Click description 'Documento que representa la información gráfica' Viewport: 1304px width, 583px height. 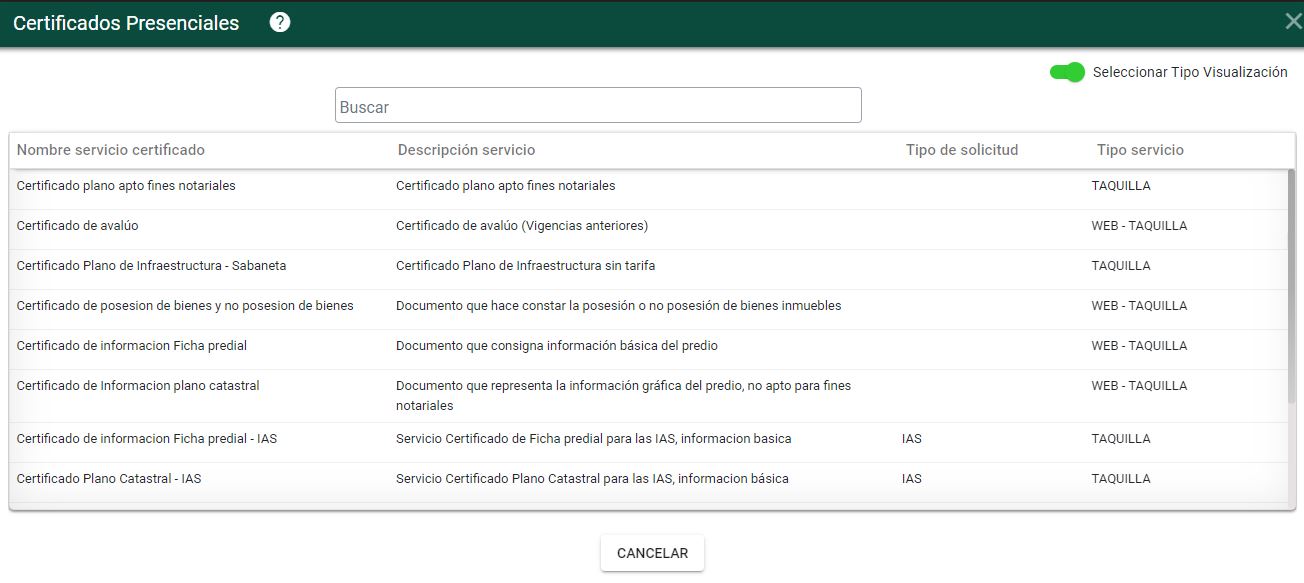point(624,396)
